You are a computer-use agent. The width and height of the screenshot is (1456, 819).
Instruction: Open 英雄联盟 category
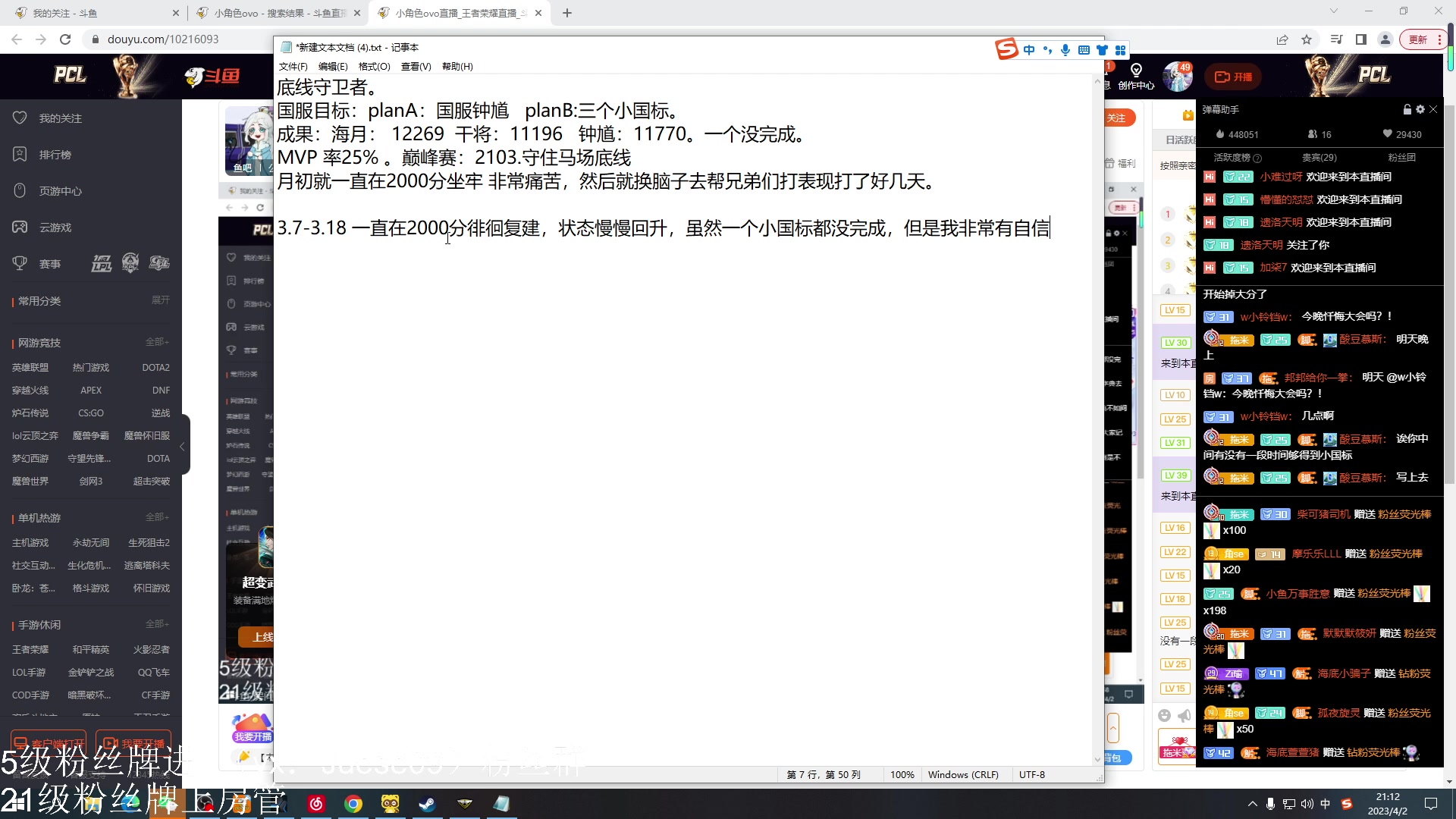[x=30, y=368]
